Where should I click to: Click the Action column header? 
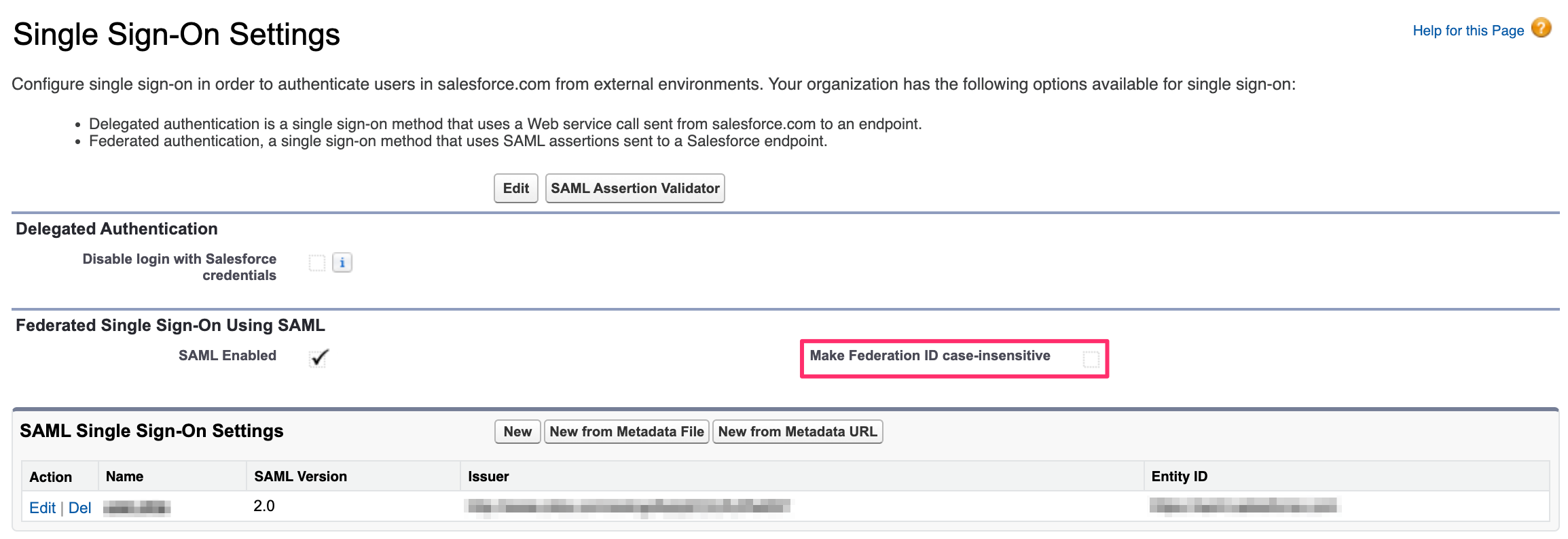pos(51,476)
